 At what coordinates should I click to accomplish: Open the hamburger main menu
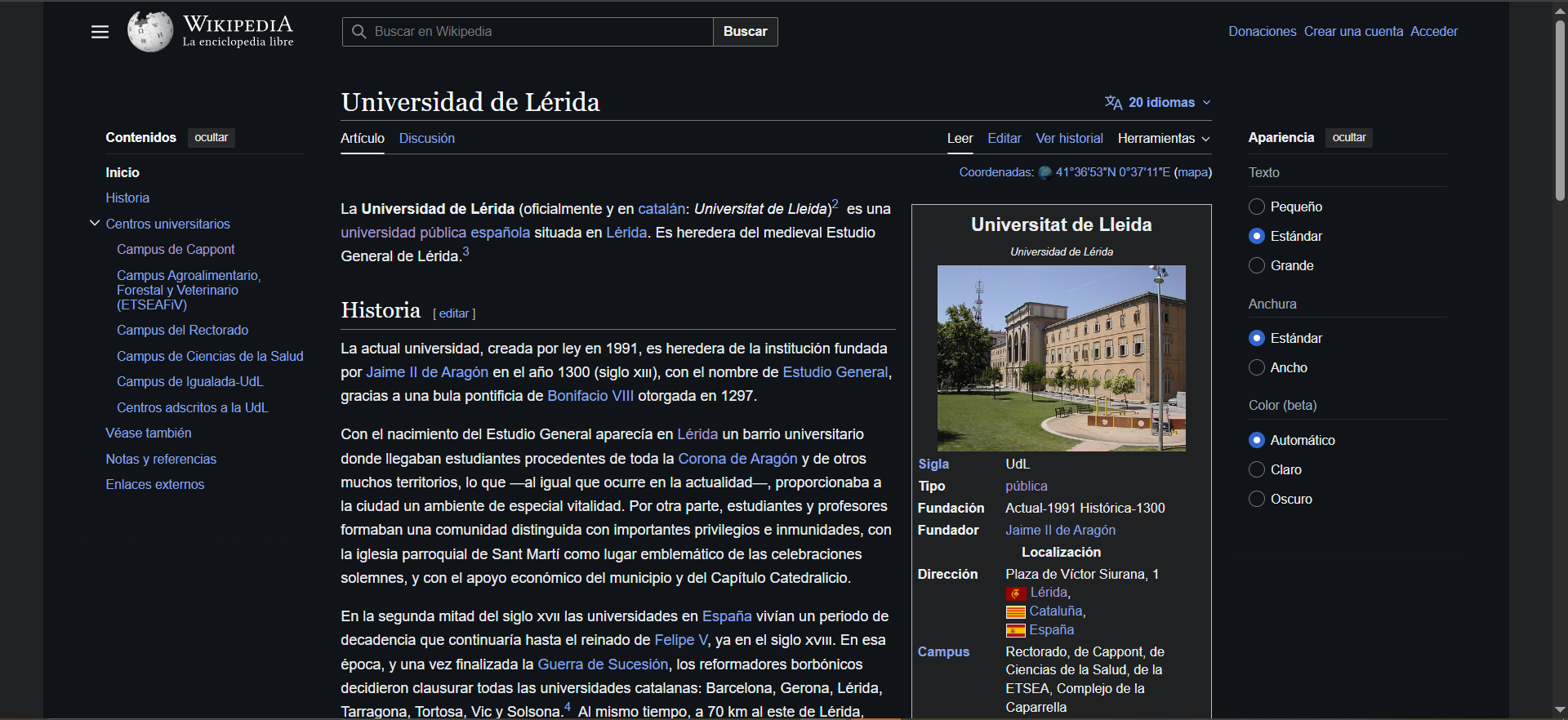100,32
